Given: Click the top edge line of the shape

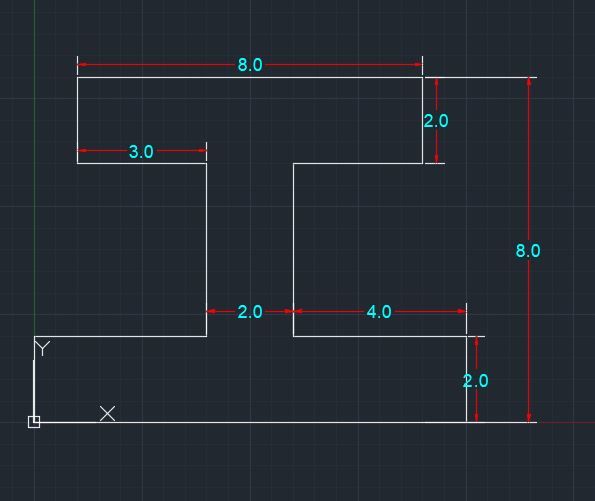Looking at the screenshot, I should click(250, 77).
